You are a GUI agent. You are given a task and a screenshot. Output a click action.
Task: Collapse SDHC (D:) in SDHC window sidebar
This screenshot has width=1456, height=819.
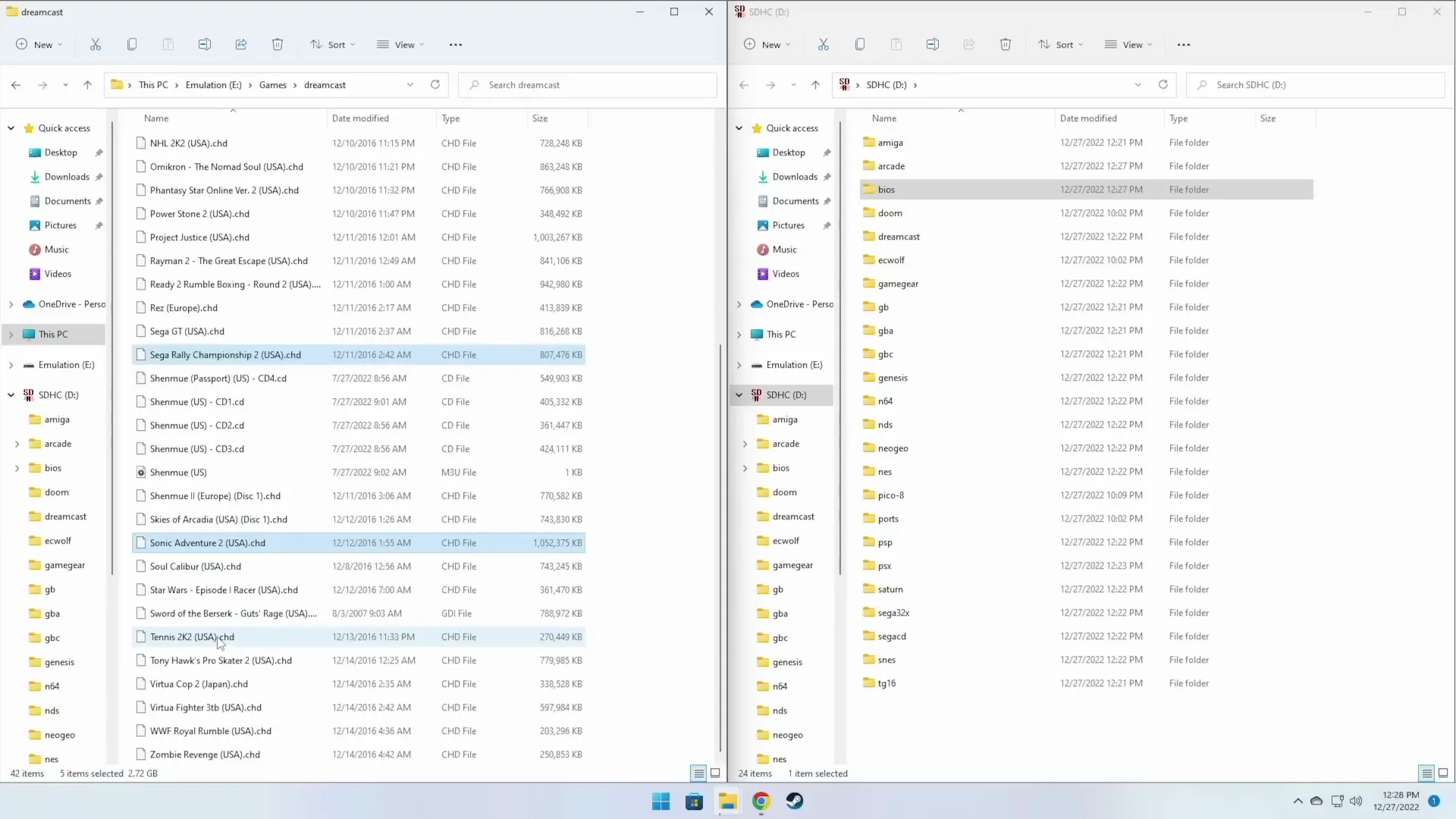(739, 395)
